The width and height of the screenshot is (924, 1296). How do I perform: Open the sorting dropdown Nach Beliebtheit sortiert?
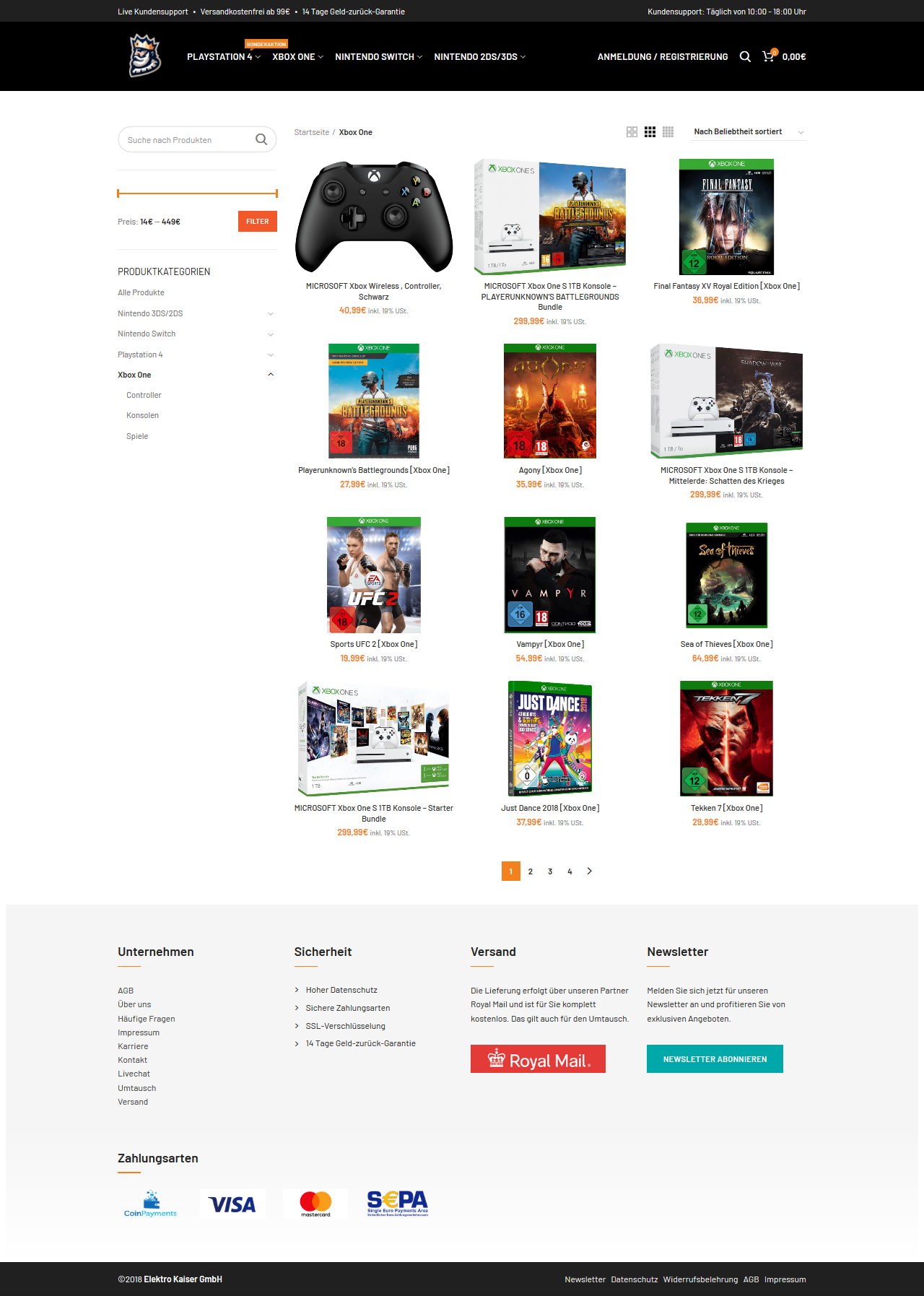pos(749,132)
